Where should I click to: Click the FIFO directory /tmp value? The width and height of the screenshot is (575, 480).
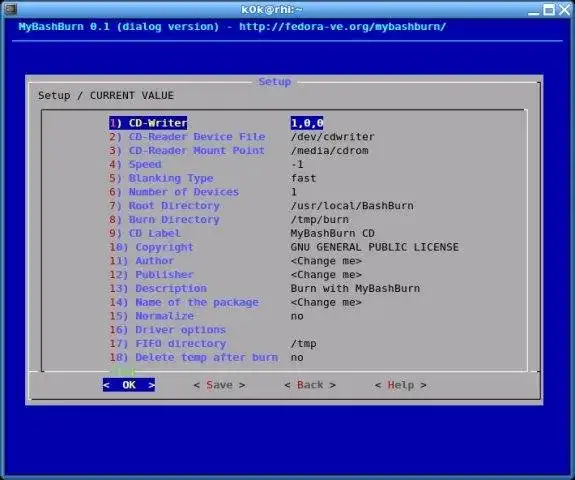coord(303,344)
